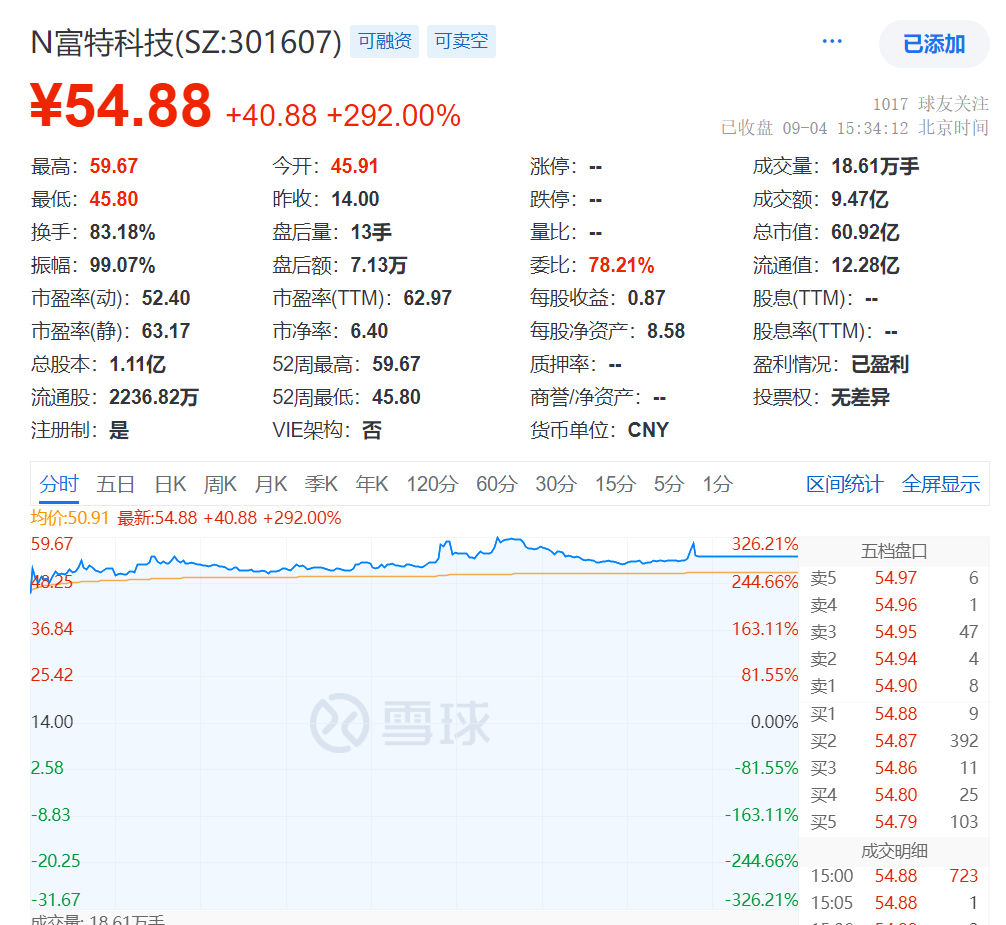Open the 季K chart view
The width and height of the screenshot is (1006, 925).
tap(321, 485)
